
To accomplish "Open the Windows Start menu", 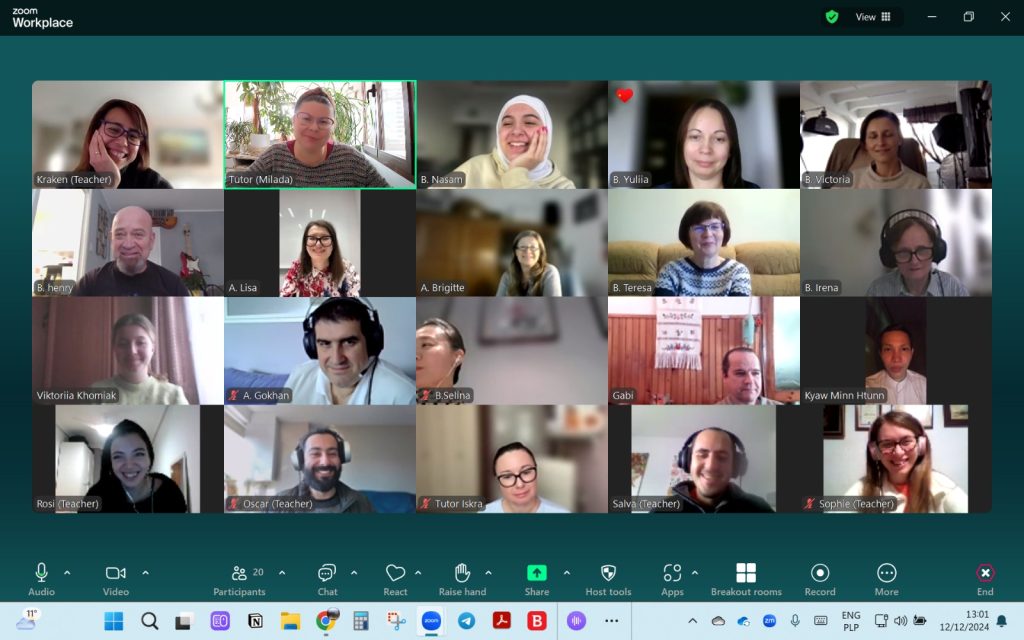I will click(114, 621).
